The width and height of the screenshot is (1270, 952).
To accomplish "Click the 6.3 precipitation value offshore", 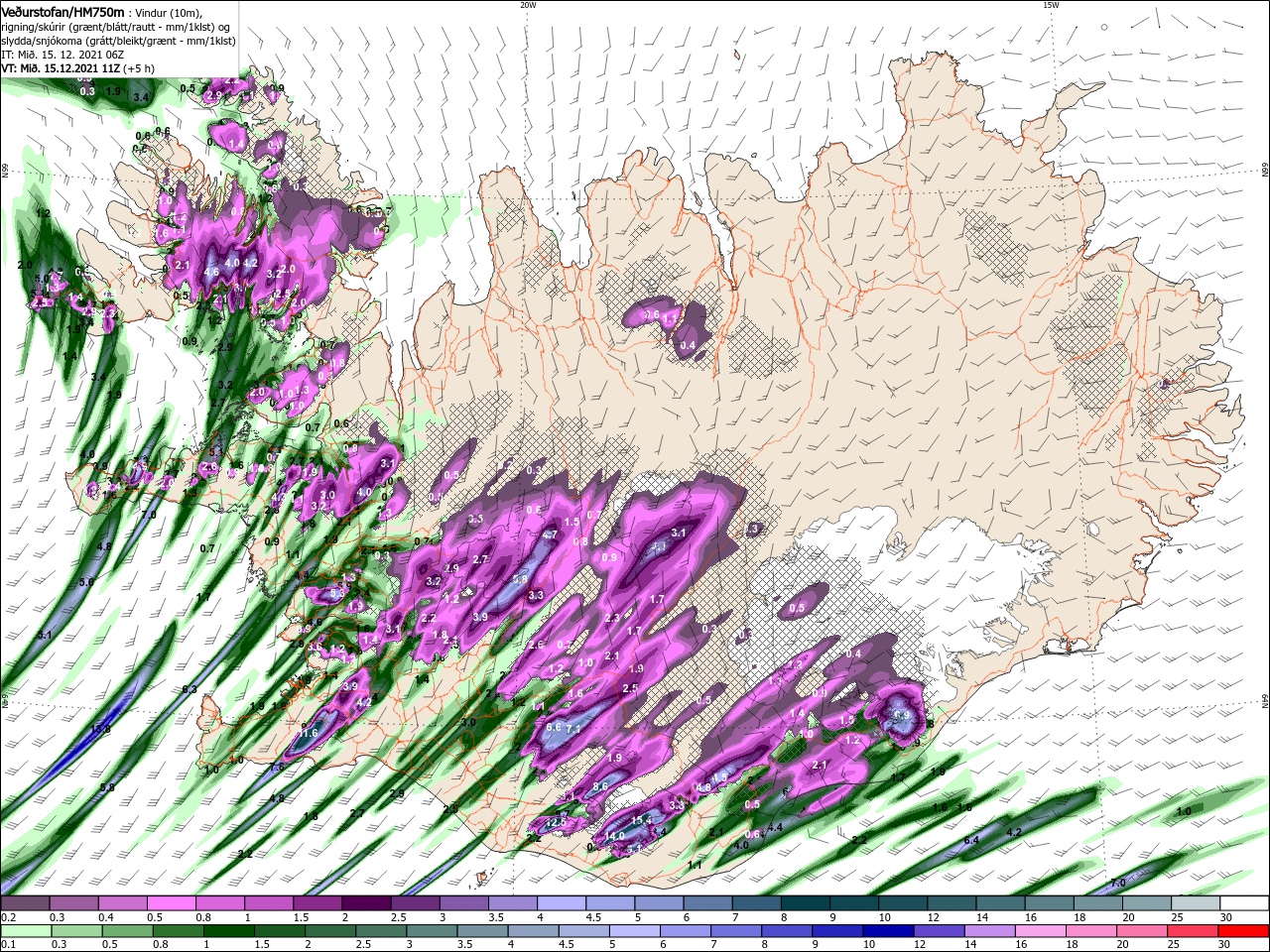I will pos(190,688).
